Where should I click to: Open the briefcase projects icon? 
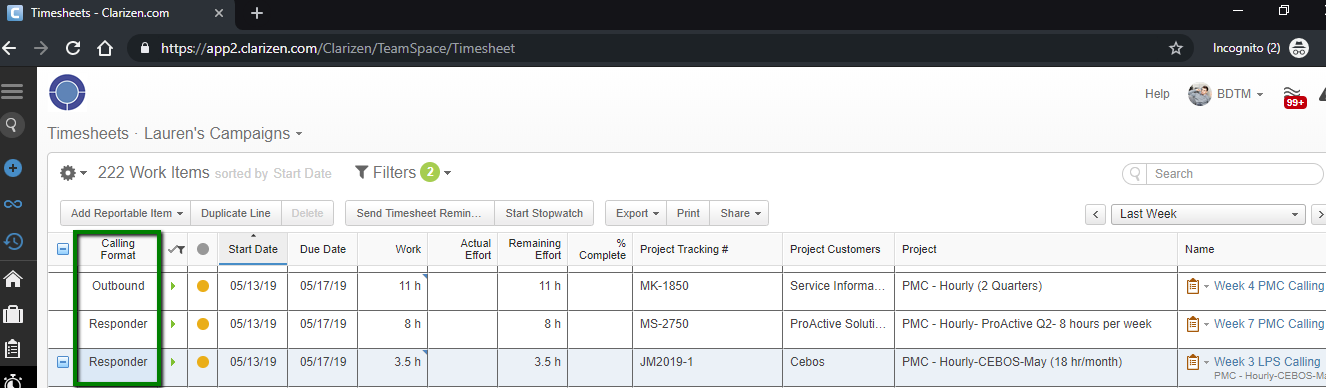click(13, 314)
